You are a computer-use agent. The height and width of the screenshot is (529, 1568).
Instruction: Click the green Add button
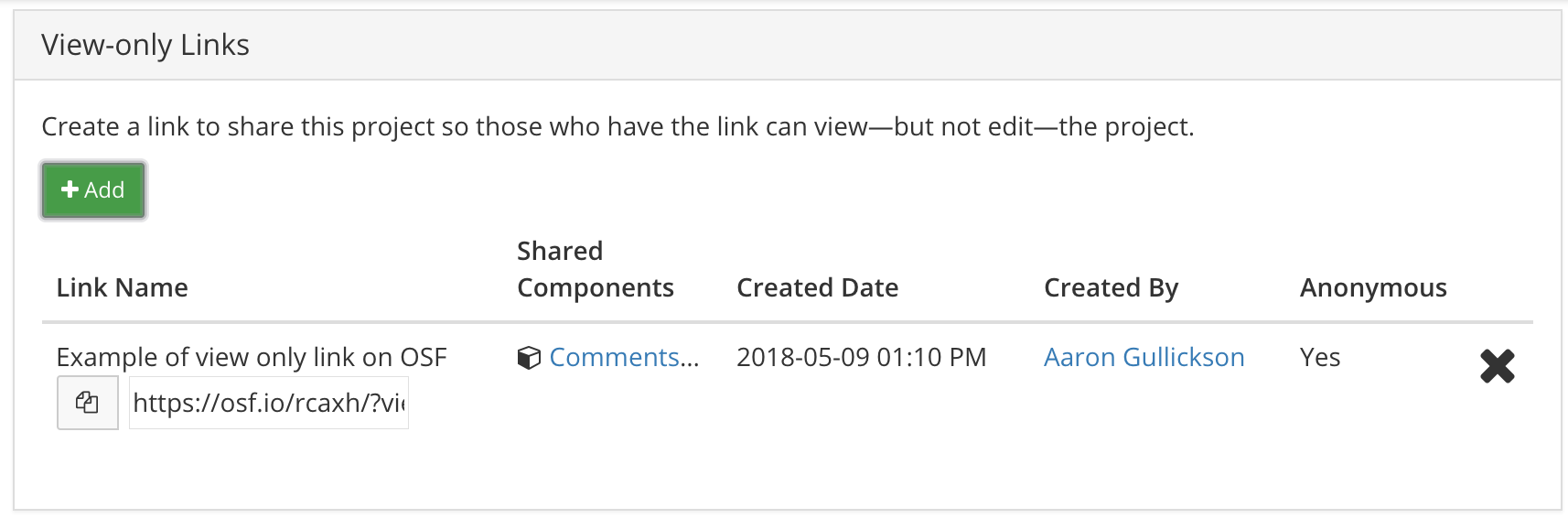pyautogui.click(x=93, y=190)
